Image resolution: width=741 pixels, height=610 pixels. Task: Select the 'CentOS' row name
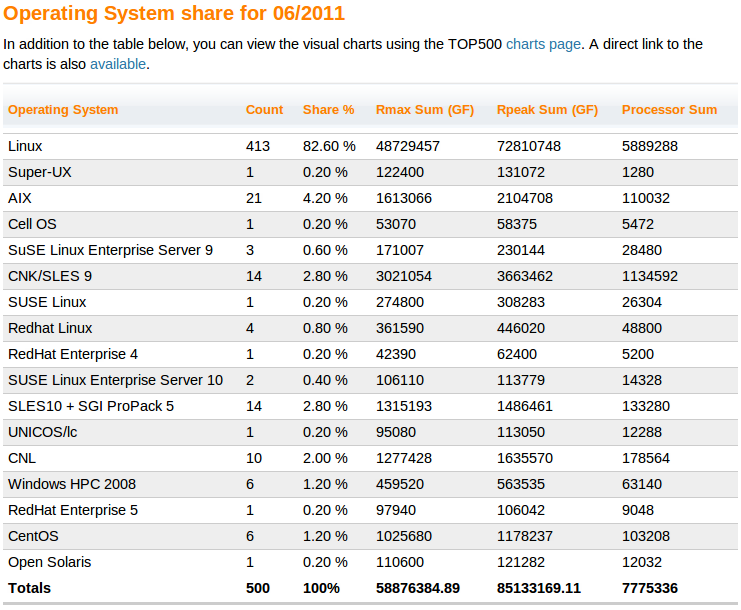coord(33,536)
